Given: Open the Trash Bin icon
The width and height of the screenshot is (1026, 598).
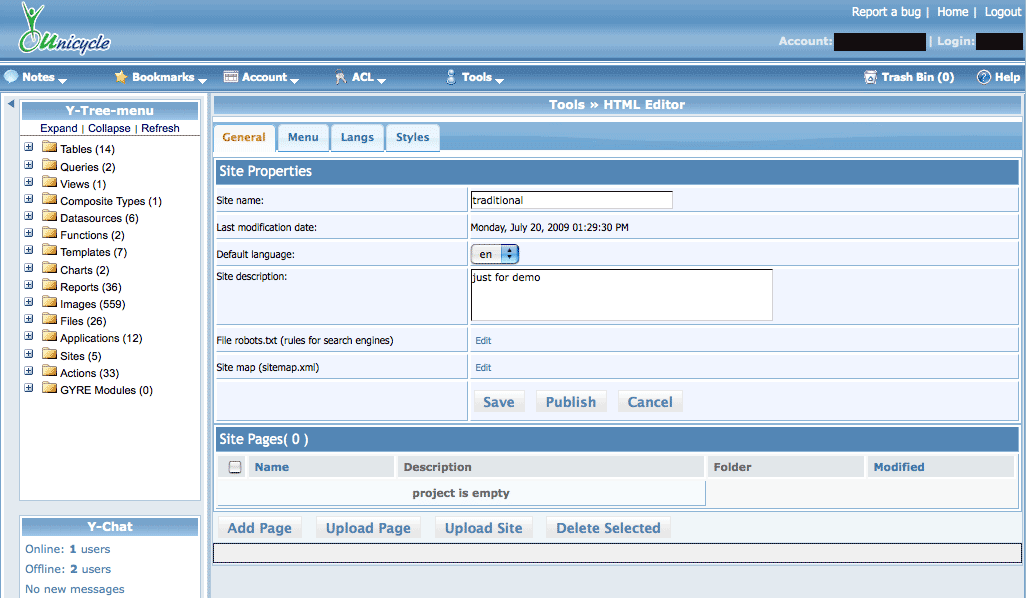Looking at the screenshot, I should click(871, 77).
